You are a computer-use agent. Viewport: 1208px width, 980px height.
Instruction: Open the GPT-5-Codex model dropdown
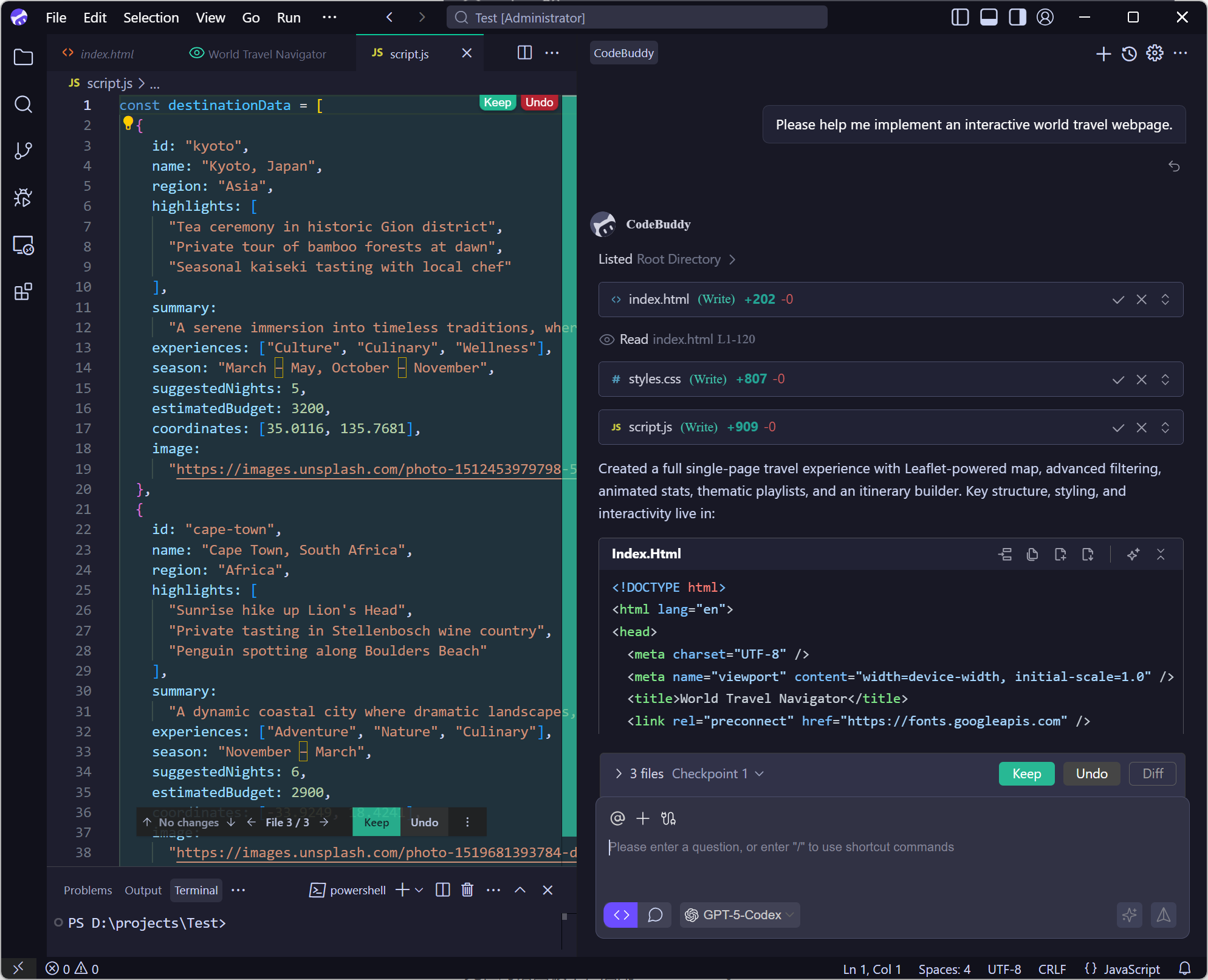pos(740,915)
